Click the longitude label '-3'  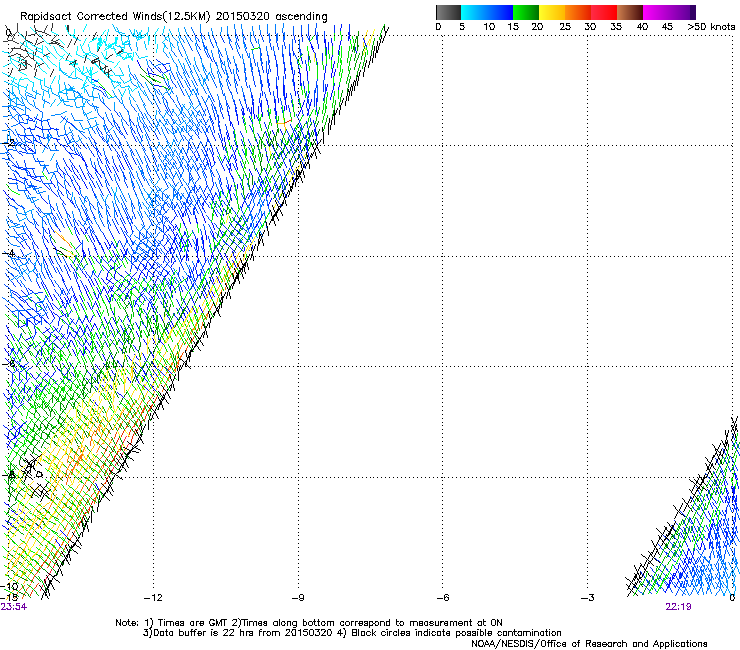pyautogui.click(x=587, y=598)
